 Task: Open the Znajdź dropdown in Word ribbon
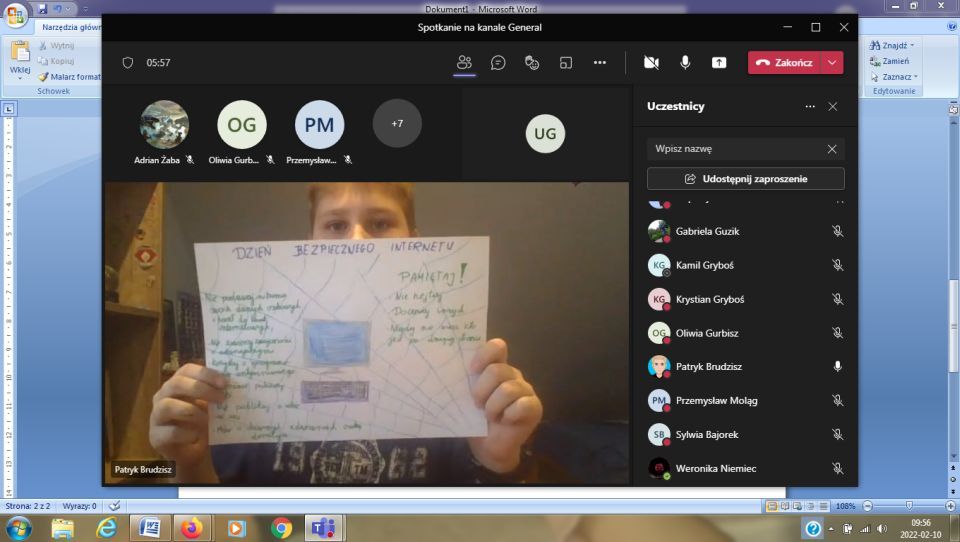pyautogui.click(x=892, y=45)
